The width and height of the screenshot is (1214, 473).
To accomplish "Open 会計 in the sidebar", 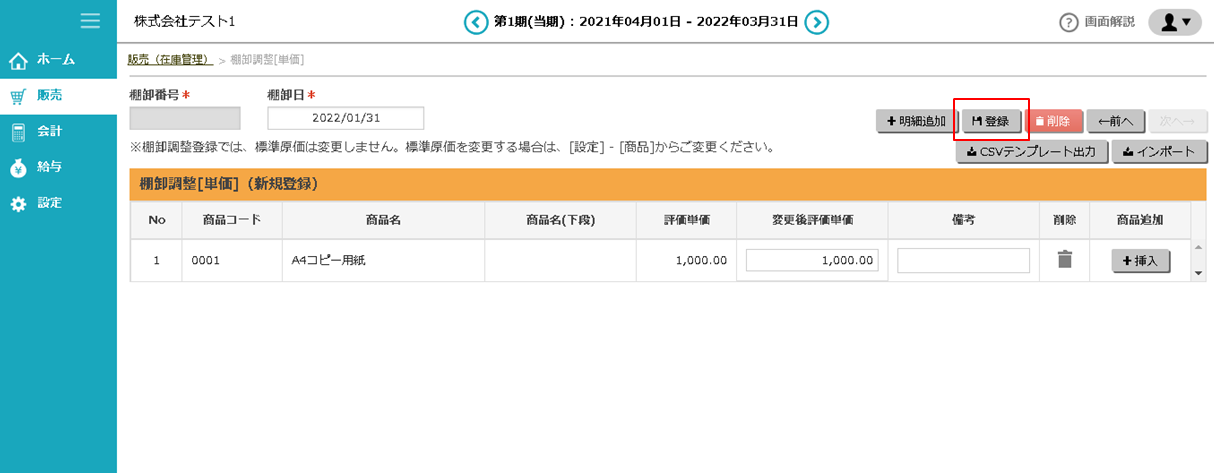I will [x=50, y=132].
